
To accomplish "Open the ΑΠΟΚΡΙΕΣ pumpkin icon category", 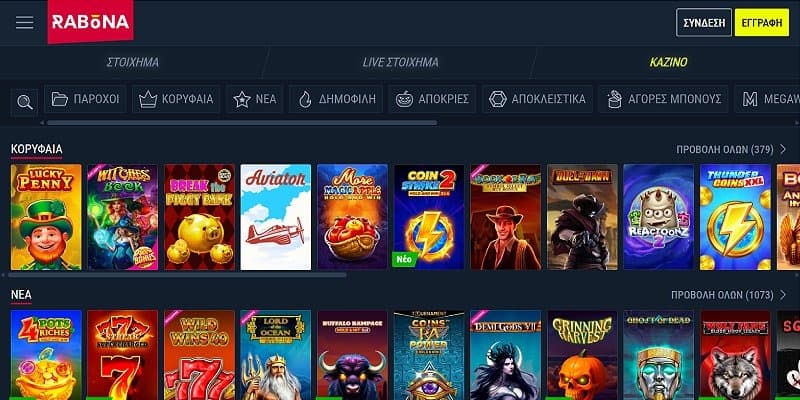I will pos(404,99).
